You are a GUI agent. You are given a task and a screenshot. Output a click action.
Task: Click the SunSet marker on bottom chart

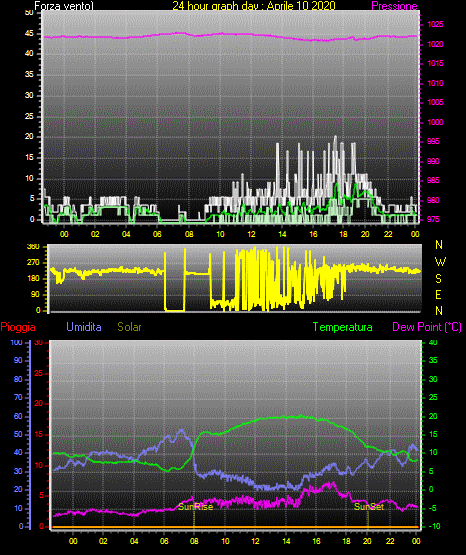(x=369, y=507)
